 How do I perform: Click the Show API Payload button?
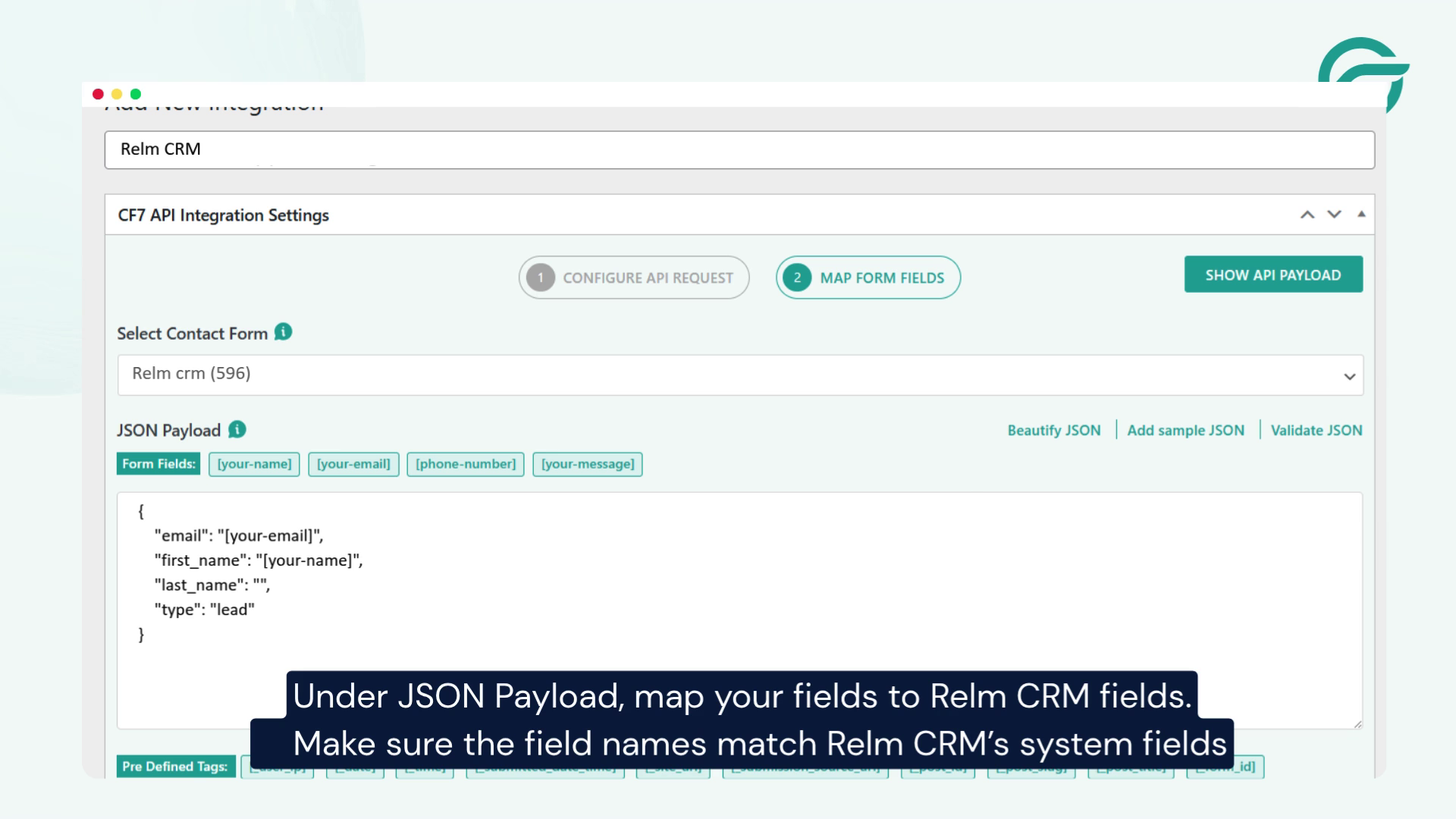pyautogui.click(x=1273, y=275)
